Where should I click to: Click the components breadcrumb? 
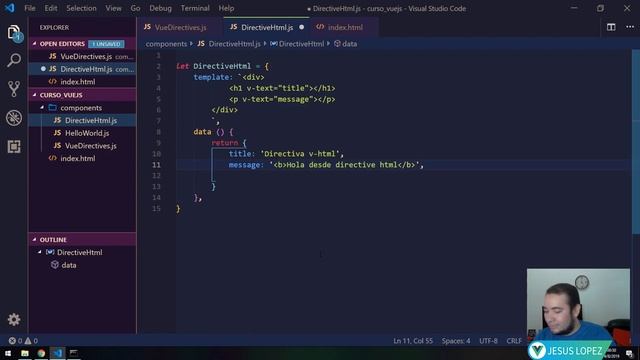(x=166, y=44)
